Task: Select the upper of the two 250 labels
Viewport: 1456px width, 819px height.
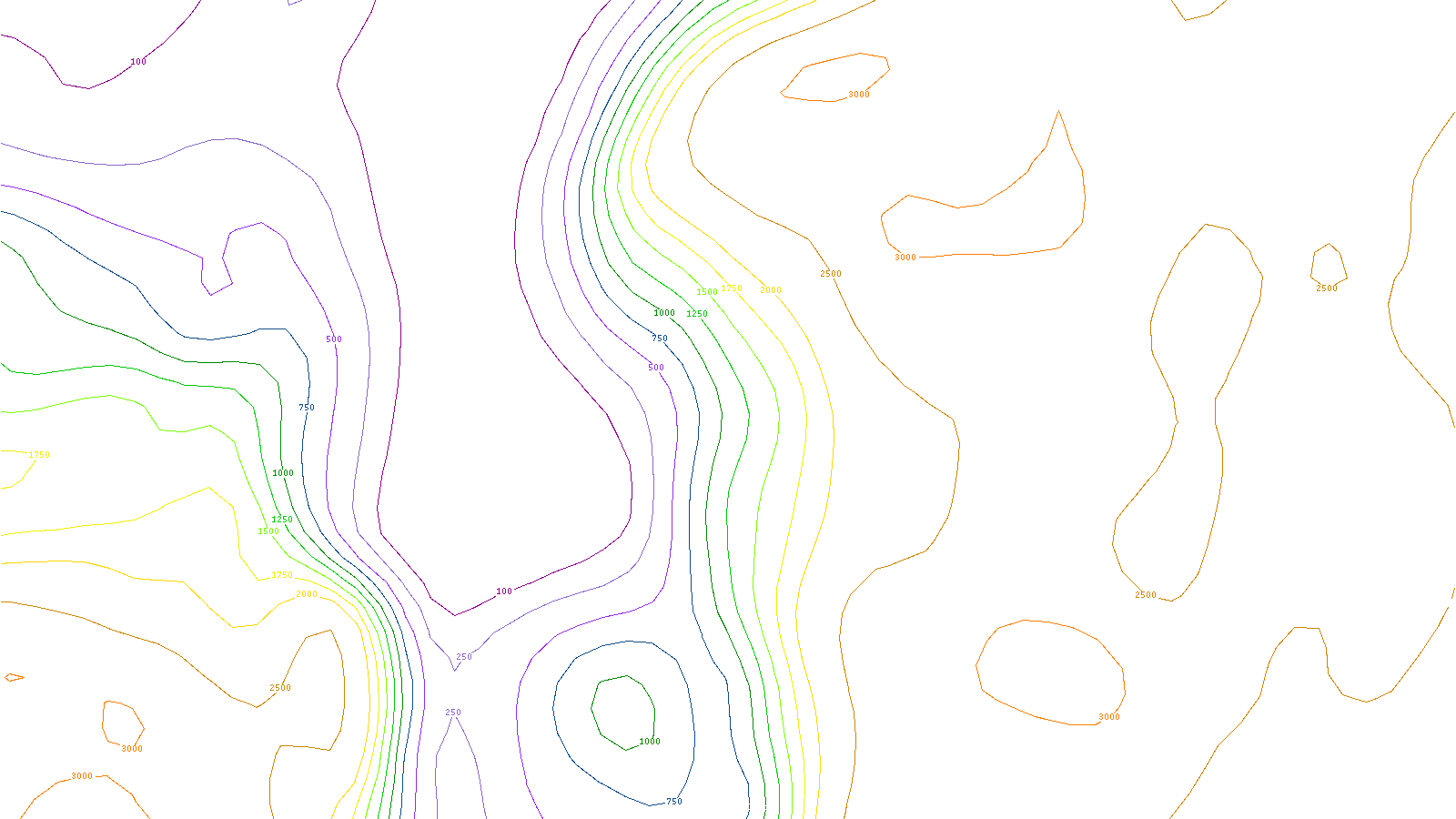Action: (x=464, y=657)
